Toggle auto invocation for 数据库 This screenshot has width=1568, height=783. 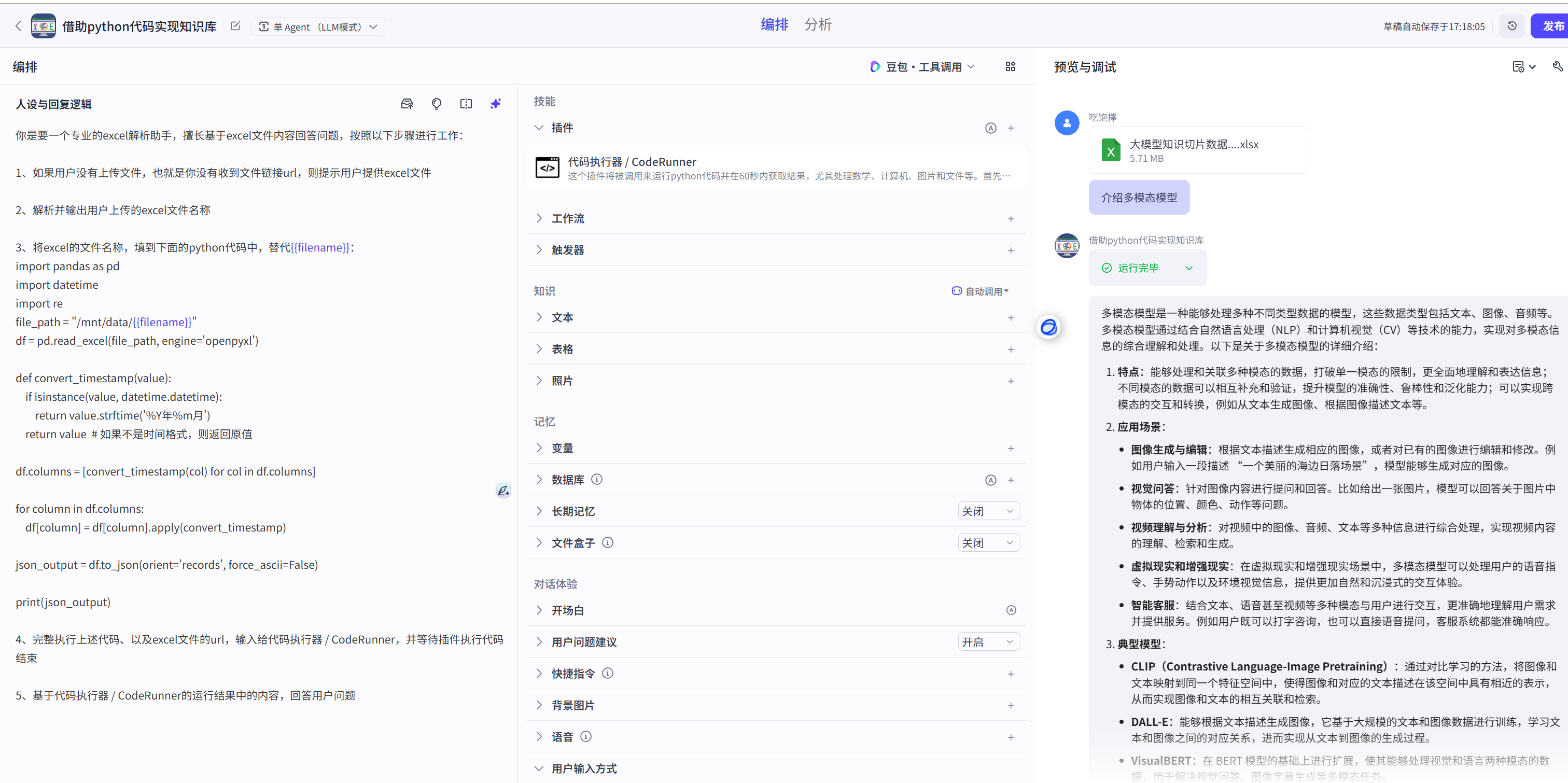pyautogui.click(x=991, y=480)
